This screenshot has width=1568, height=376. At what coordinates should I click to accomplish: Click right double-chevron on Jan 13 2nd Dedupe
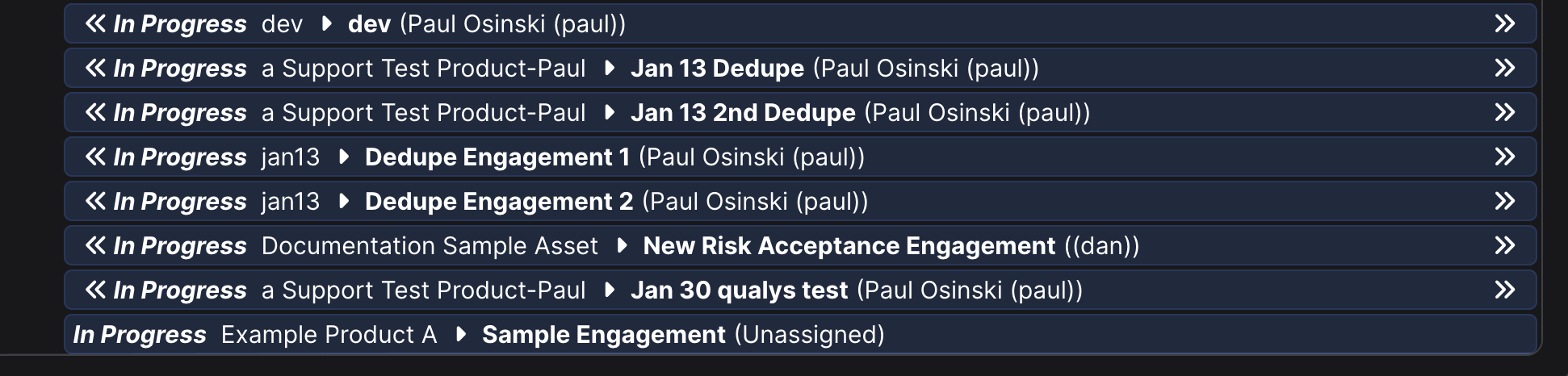(1504, 113)
